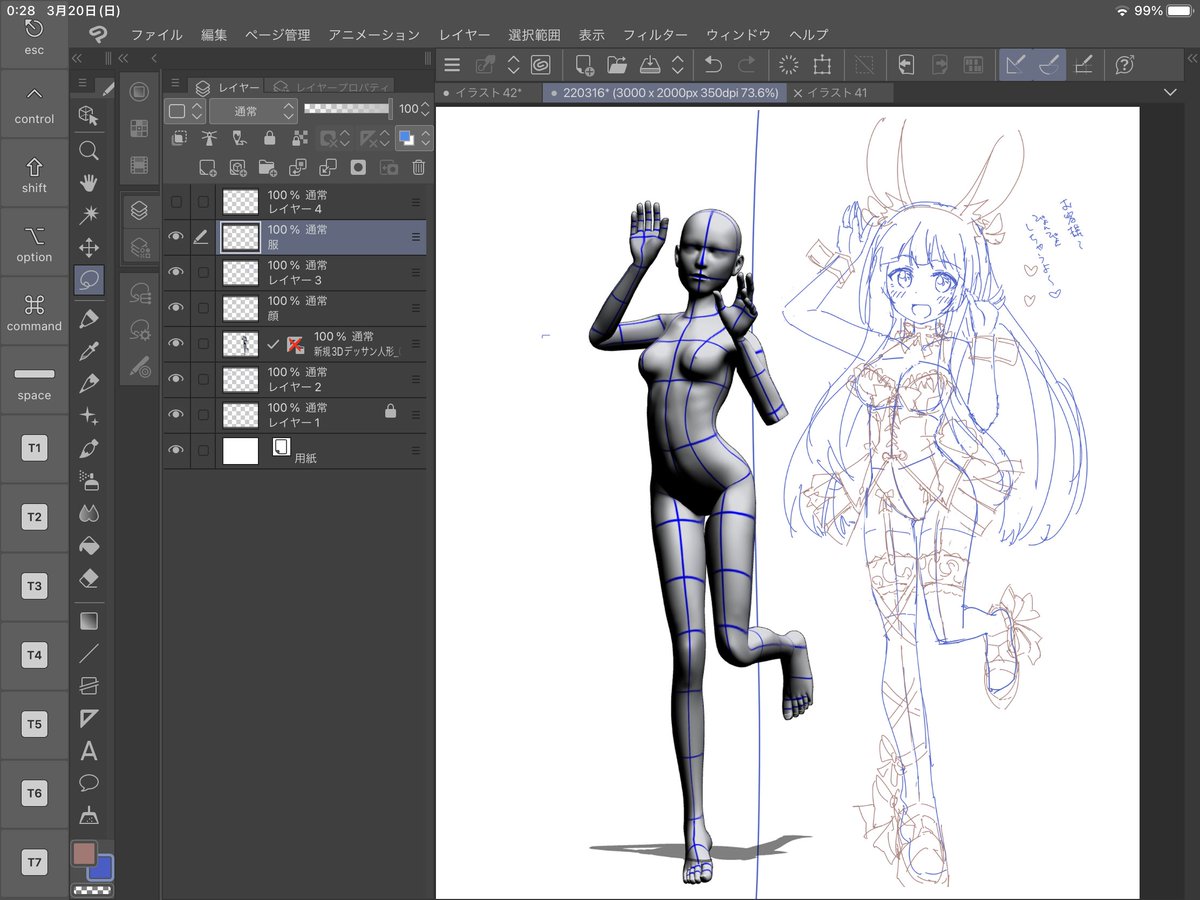Click the Scale/Rotate transform icon

(822, 65)
